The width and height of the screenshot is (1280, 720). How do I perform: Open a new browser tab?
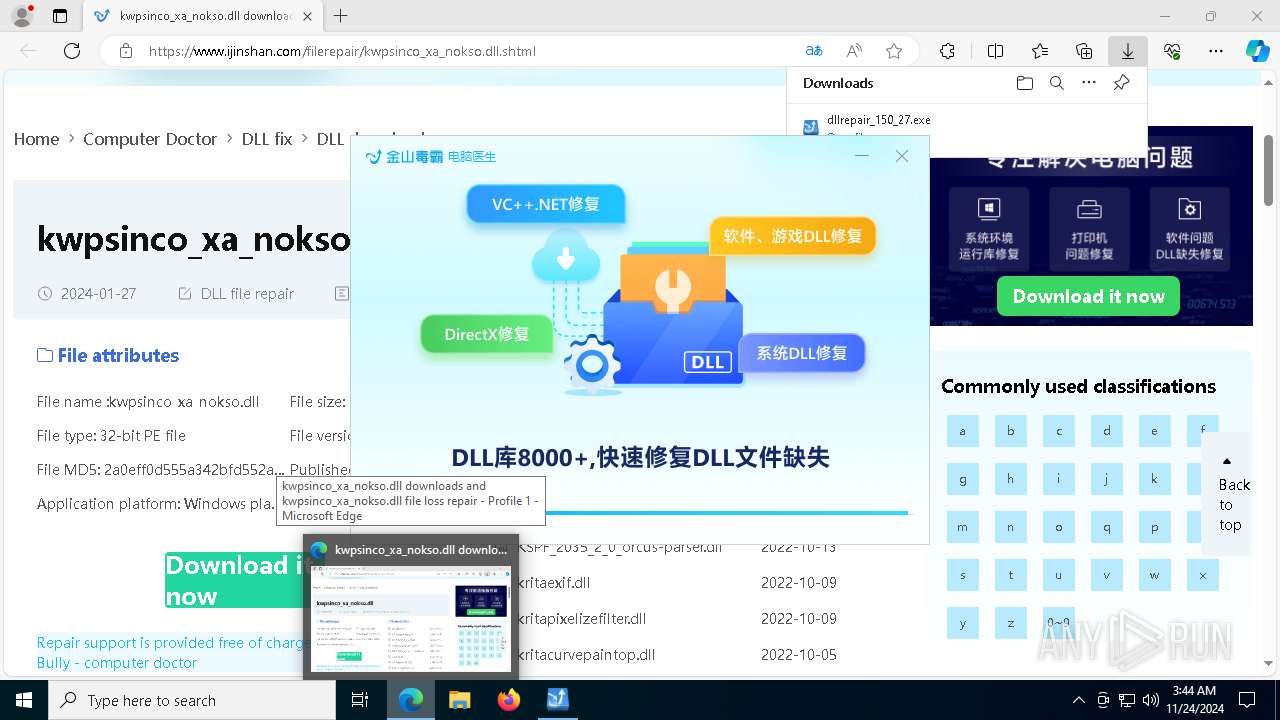(341, 16)
